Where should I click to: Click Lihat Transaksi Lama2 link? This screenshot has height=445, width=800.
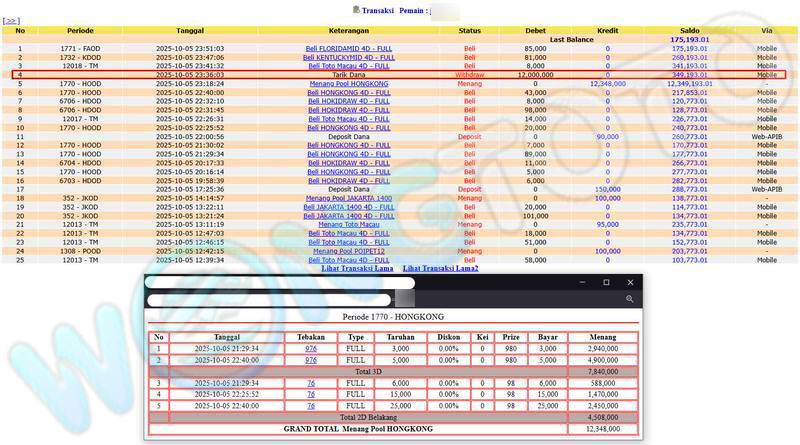440,269
